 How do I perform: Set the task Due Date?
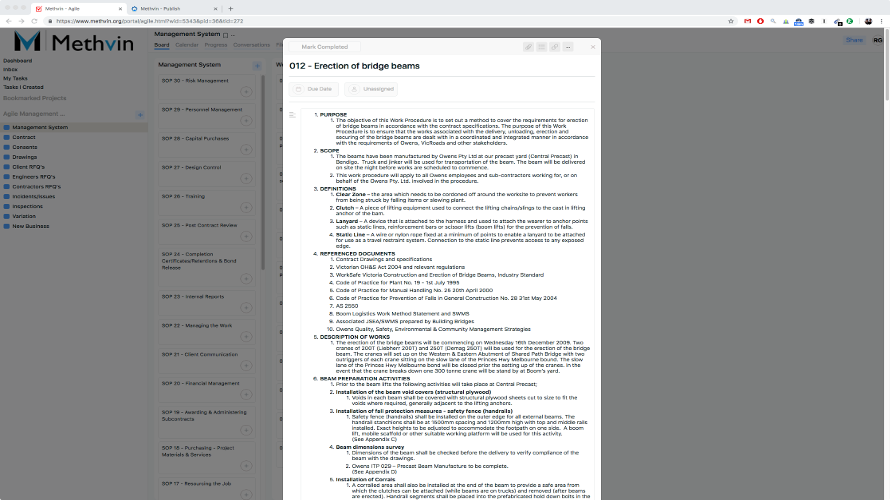[314, 89]
